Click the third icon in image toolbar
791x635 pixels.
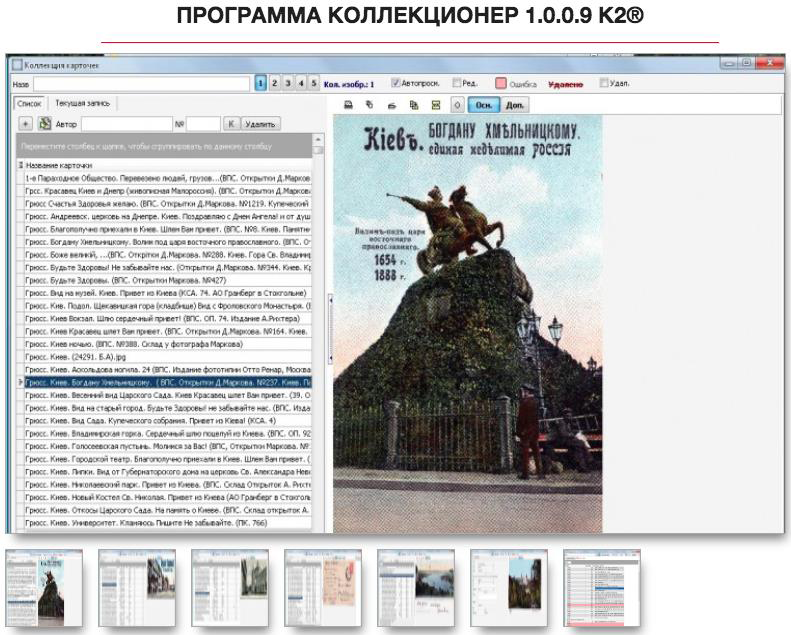pyautogui.click(x=392, y=105)
